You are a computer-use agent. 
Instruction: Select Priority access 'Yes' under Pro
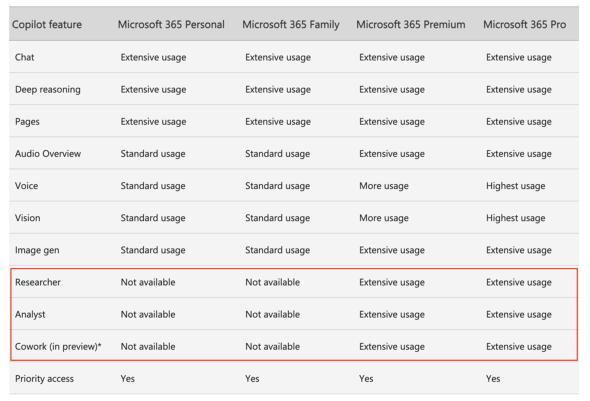pos(493,379)
